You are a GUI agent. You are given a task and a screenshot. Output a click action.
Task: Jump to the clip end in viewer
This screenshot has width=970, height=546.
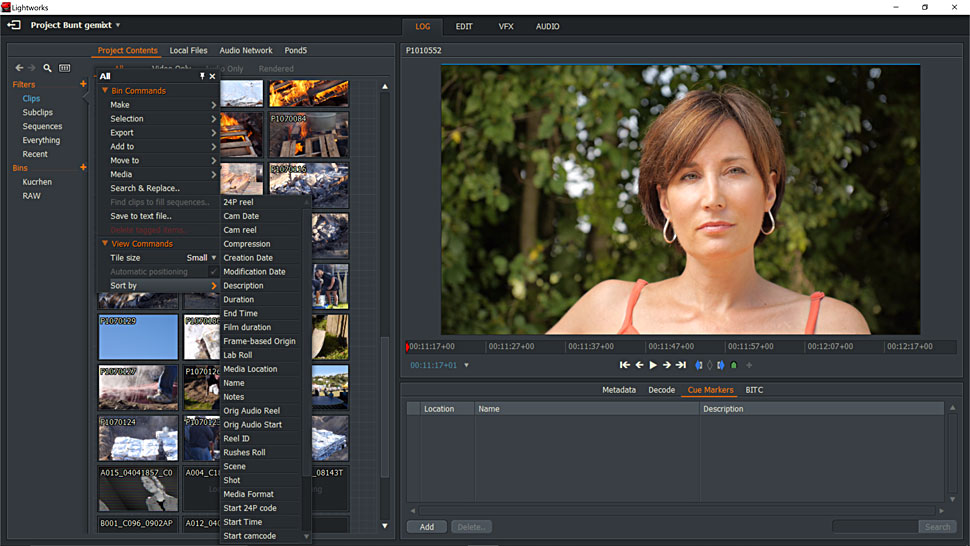[681, 365]
